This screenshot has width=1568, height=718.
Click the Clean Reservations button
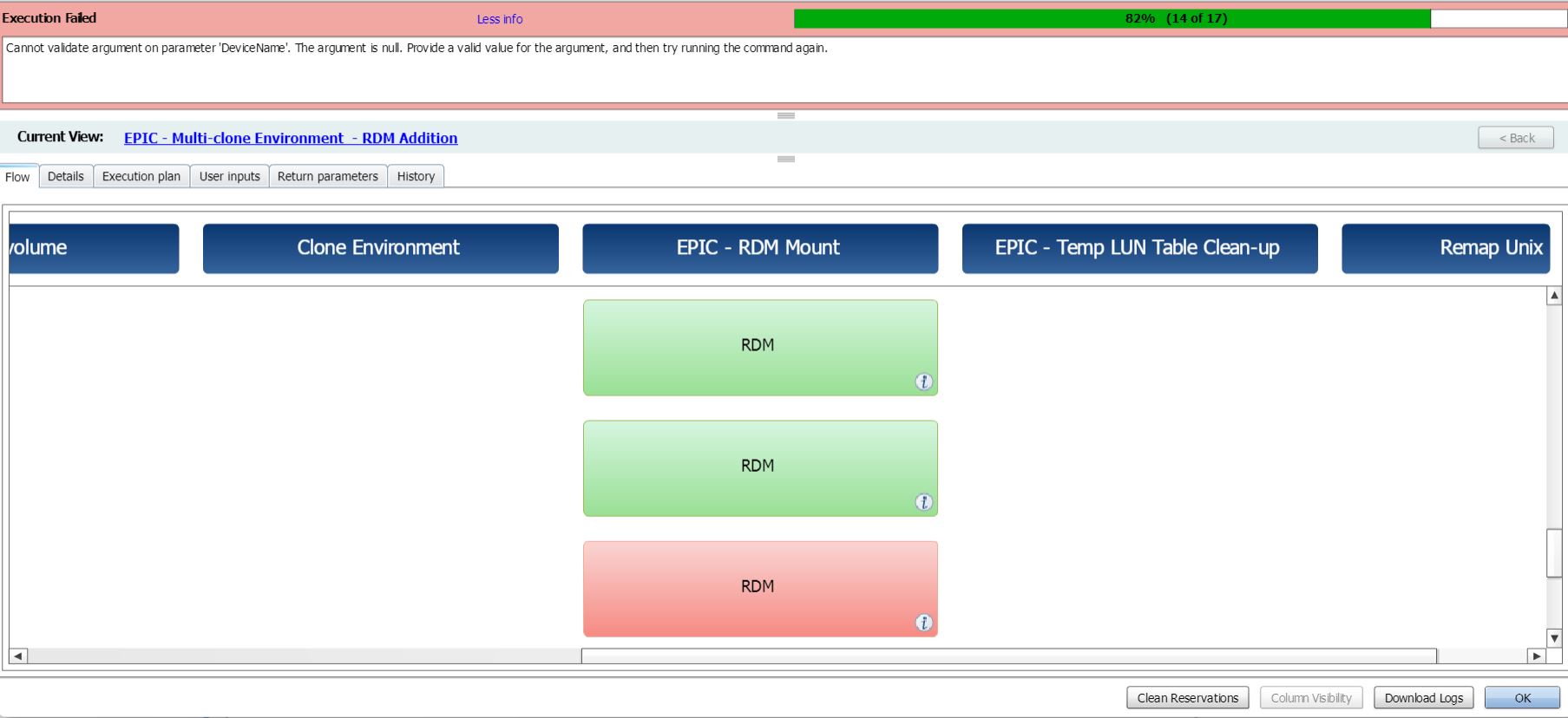tap(1188, 698)
